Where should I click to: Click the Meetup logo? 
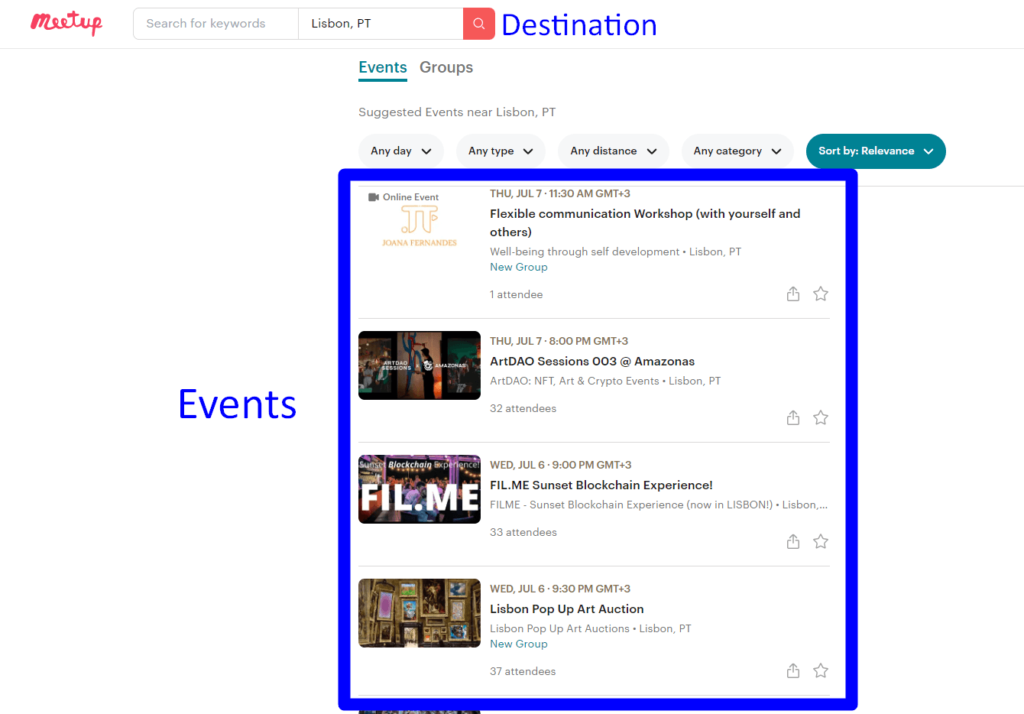click(x=66, y=23)
